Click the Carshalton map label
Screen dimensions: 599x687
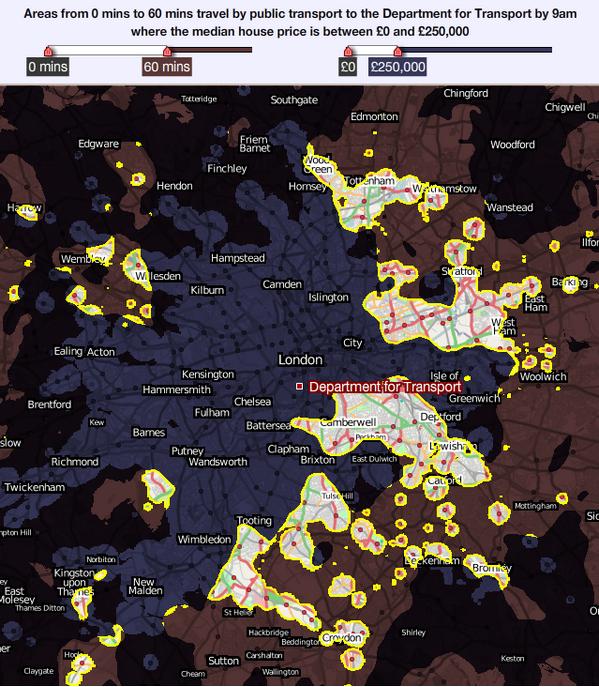point(264,655)
